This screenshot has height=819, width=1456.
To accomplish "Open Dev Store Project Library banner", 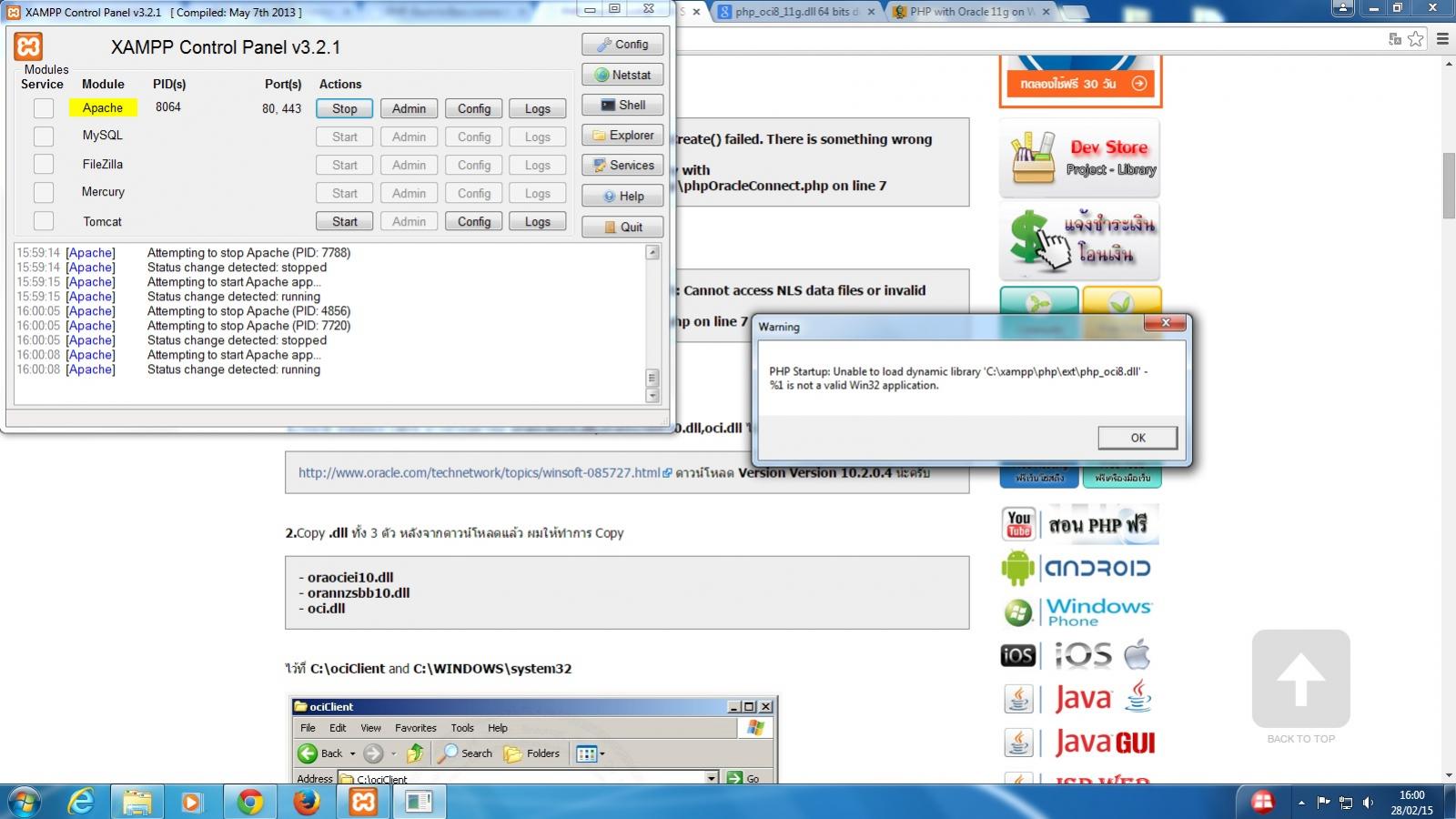I will pos(1080,158).
